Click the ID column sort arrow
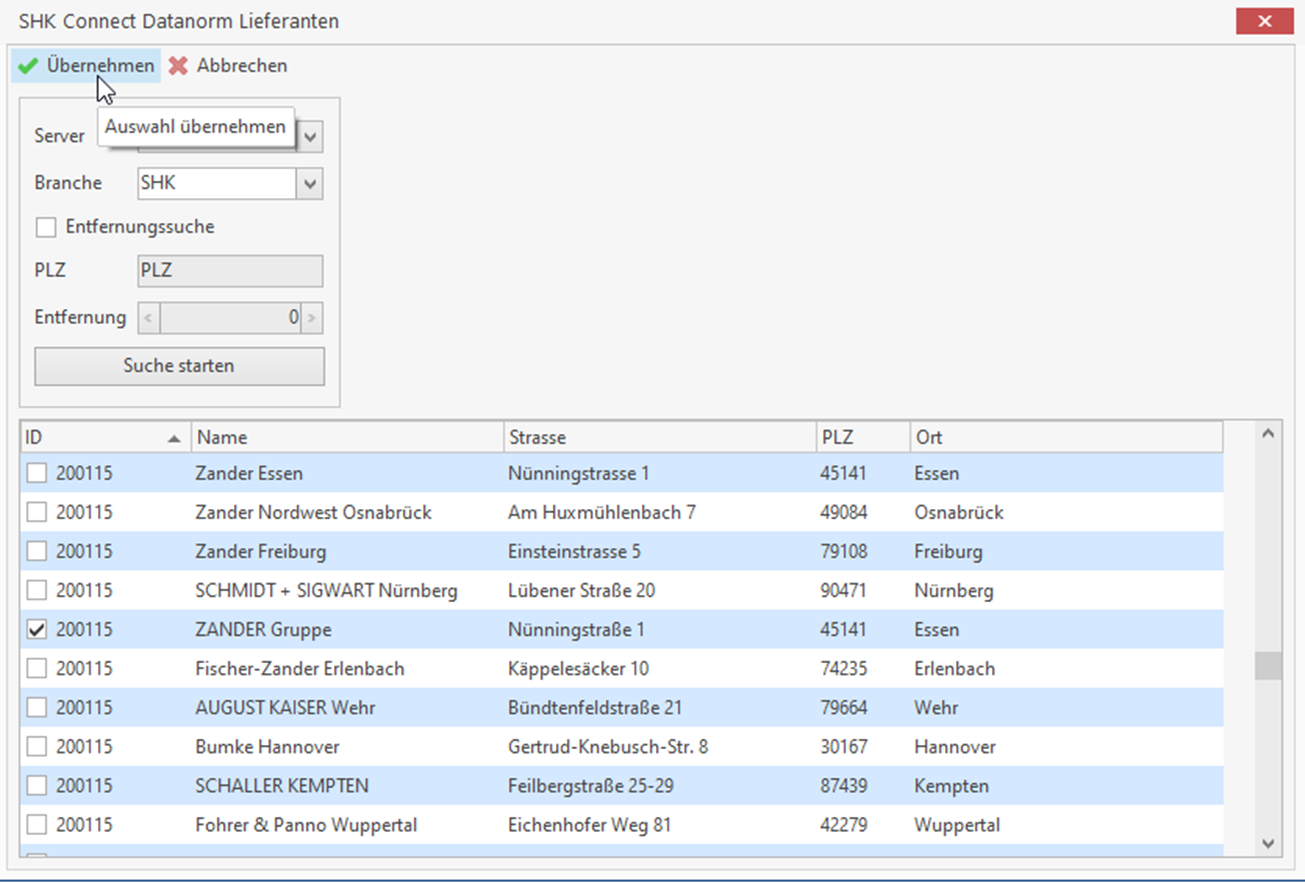 pos(175,438)
